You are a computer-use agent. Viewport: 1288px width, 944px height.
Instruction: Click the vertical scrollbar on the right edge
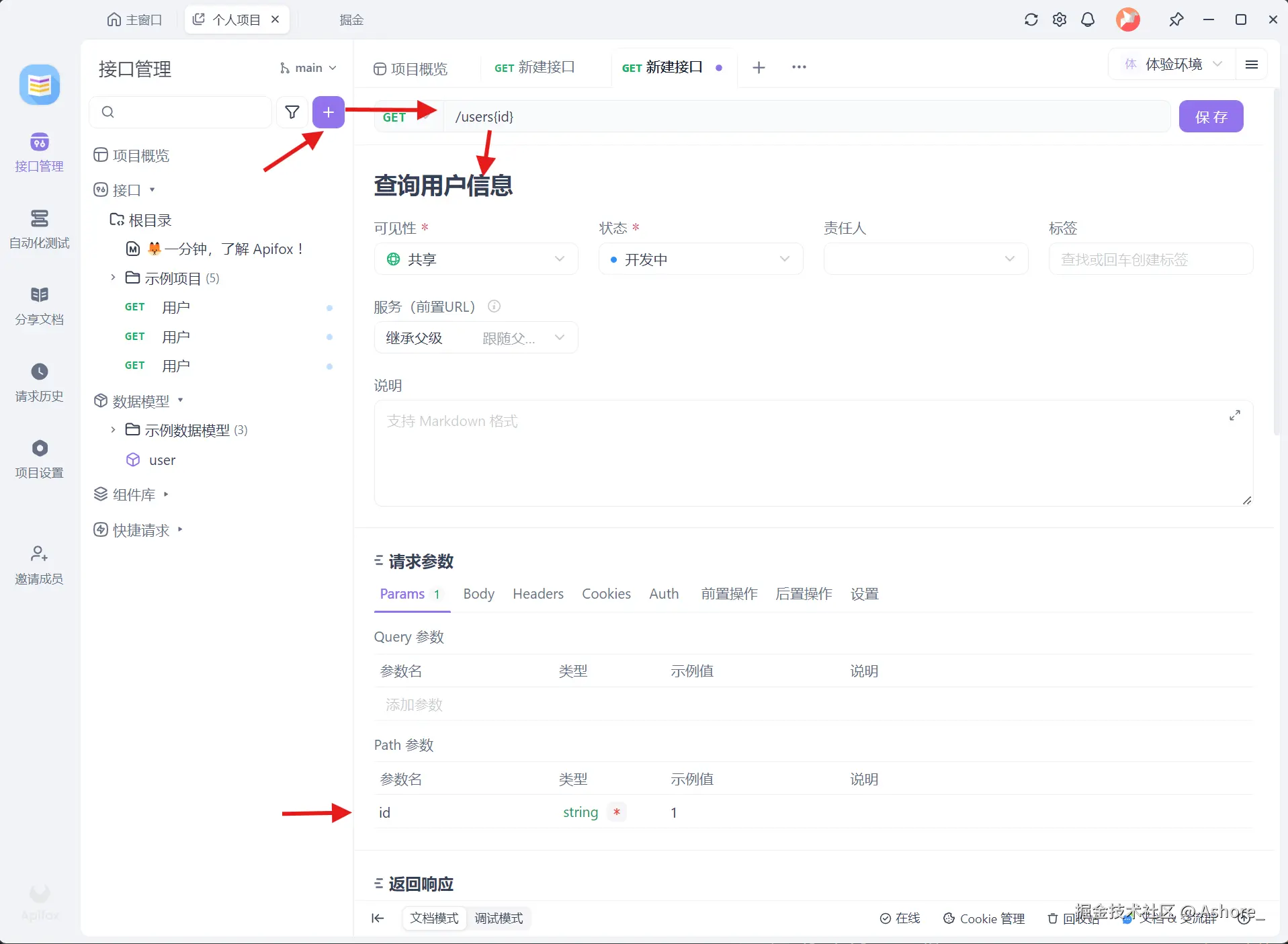click(x=1278, y=262)
